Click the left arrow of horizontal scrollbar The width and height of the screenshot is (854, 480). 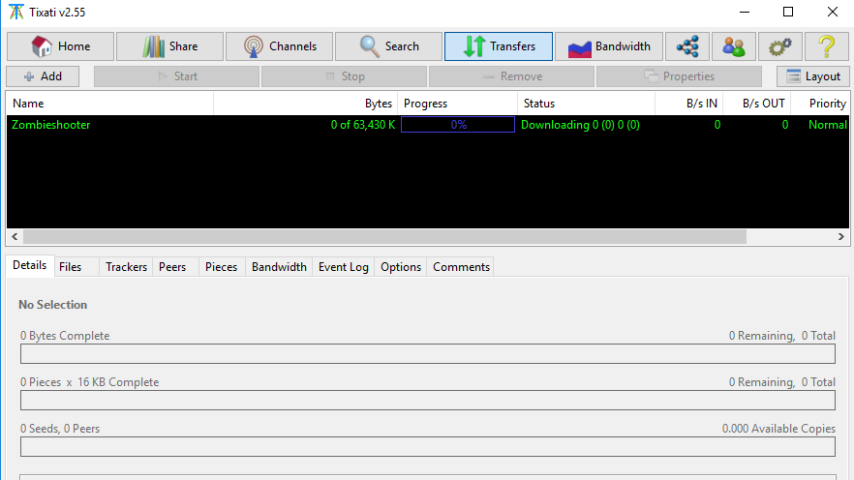pos(15,236)
